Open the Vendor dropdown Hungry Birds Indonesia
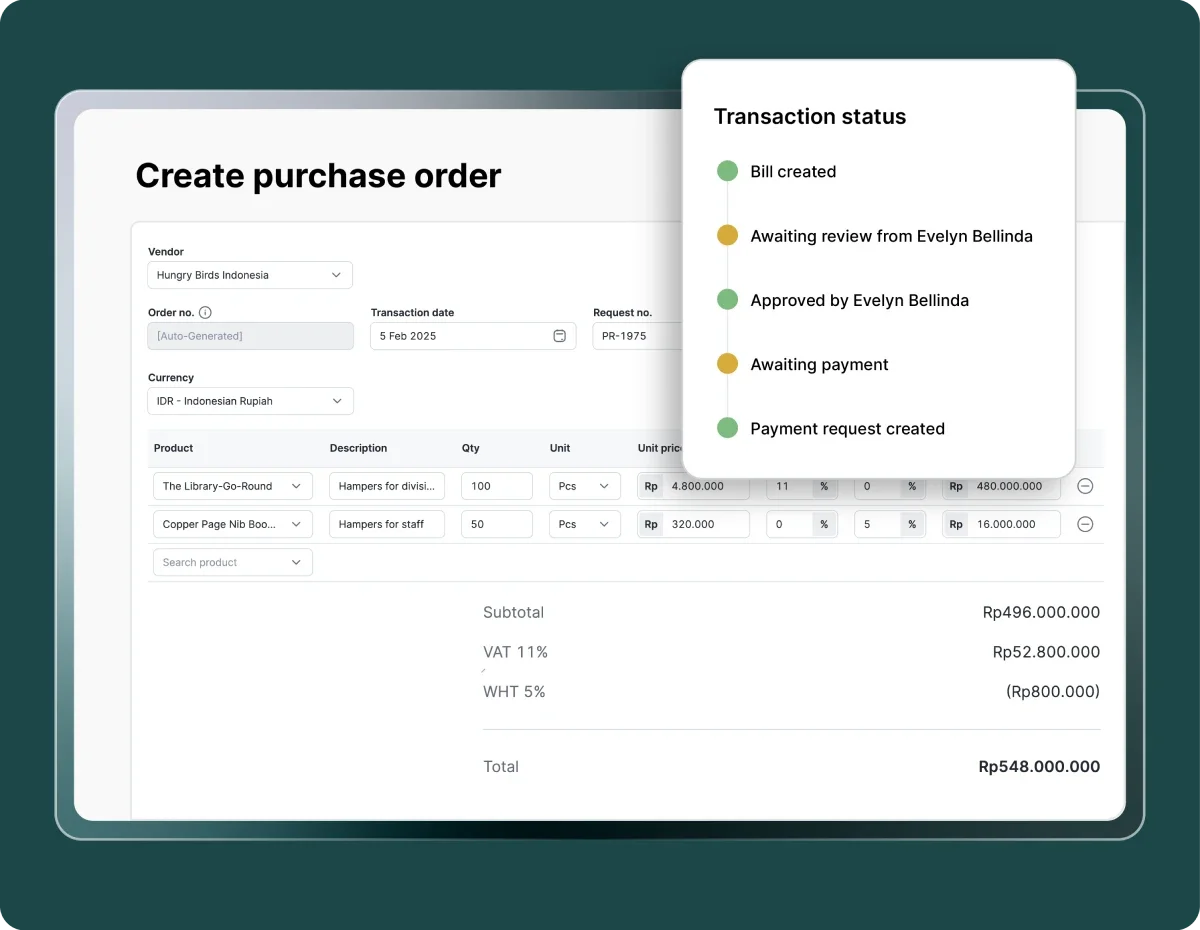This screenshot has height=930, width=1200. pos(250,275)
